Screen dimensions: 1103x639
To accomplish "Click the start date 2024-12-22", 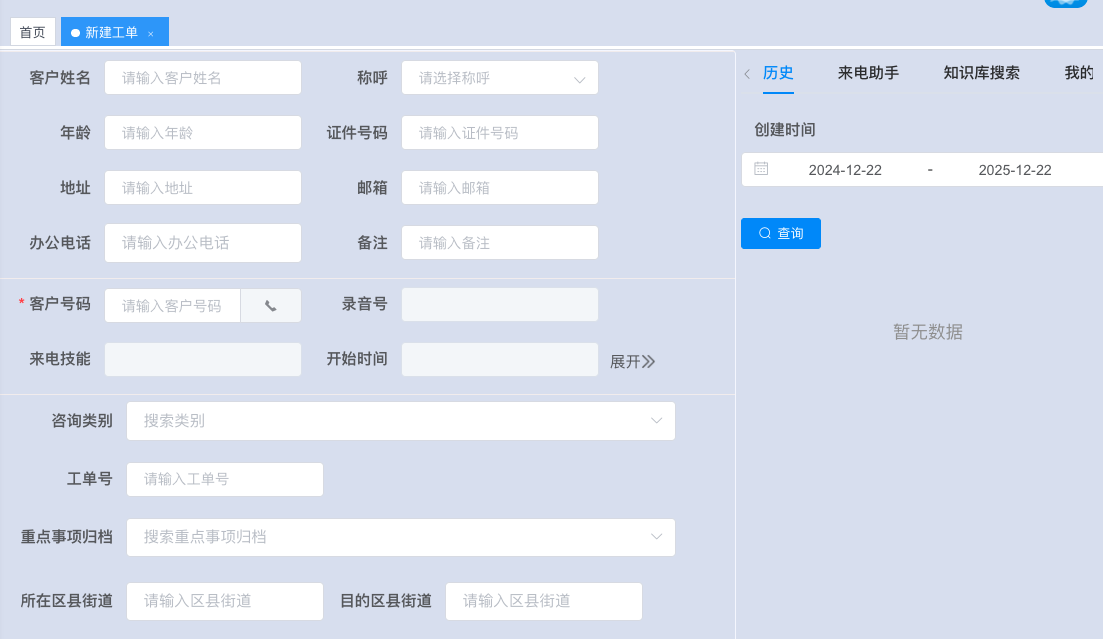I will [845, 170].
